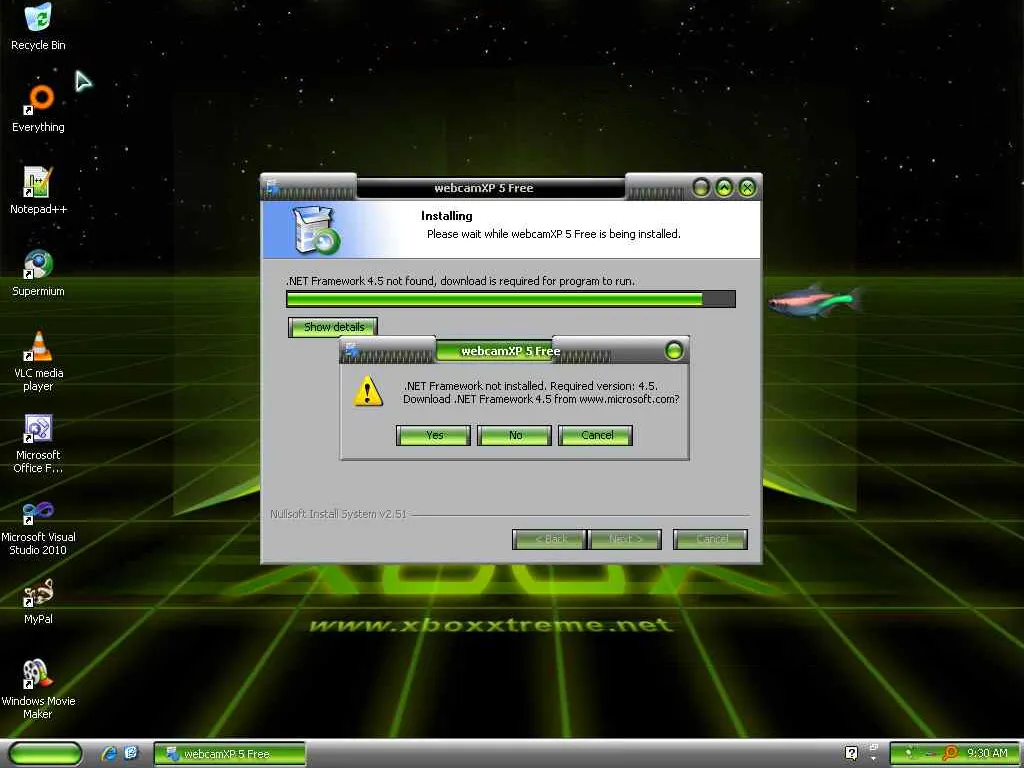Click the green Start button
The height and width of the screenshot is (768, 1024).
pyautogui.click(x=46, y=753)
